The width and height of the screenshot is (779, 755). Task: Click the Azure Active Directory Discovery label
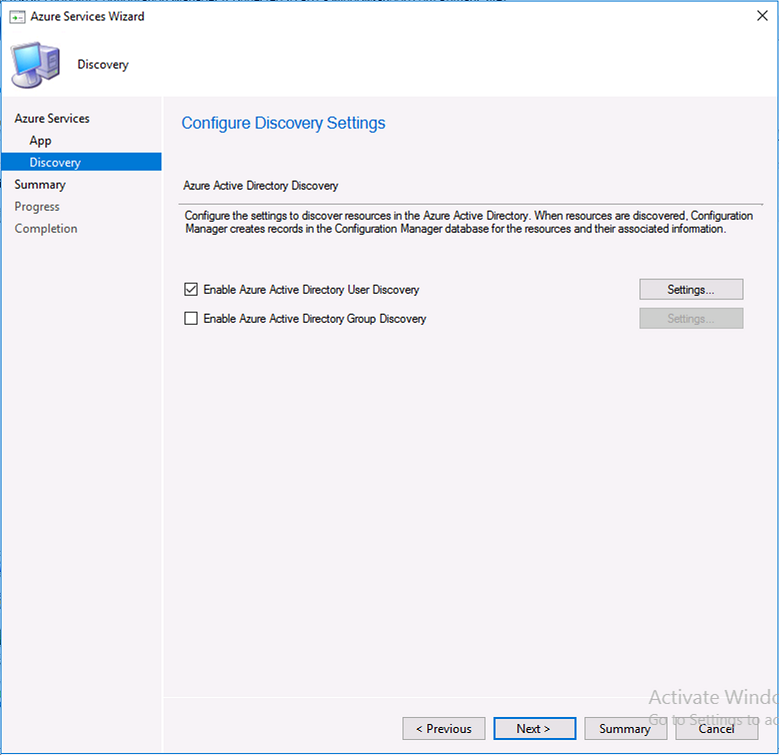point(260,185)
